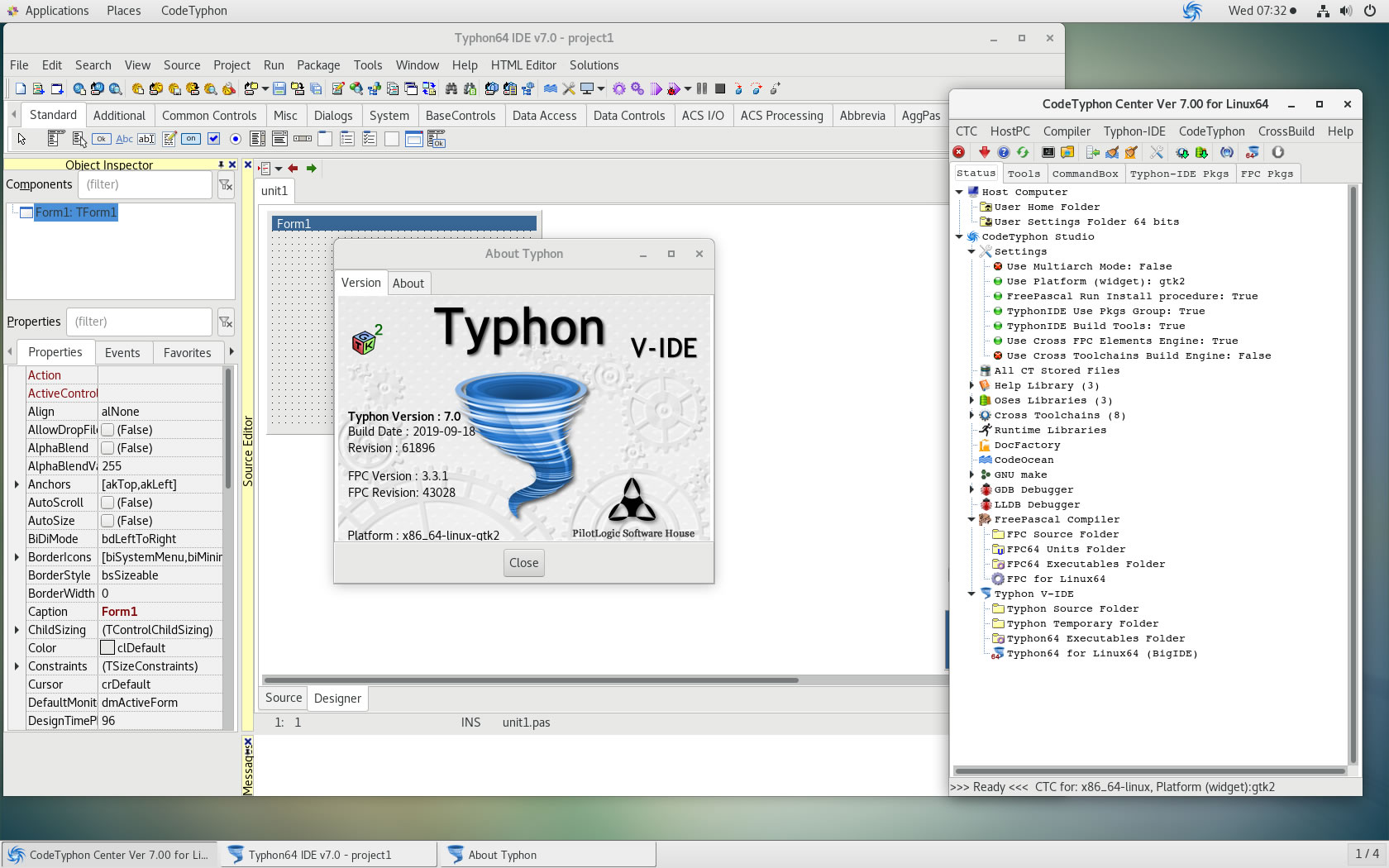This screenshot has height=868, width=1389.
Task: Click the blue help icon in CodeTyphon Center
Action: tap(1004, 152)
